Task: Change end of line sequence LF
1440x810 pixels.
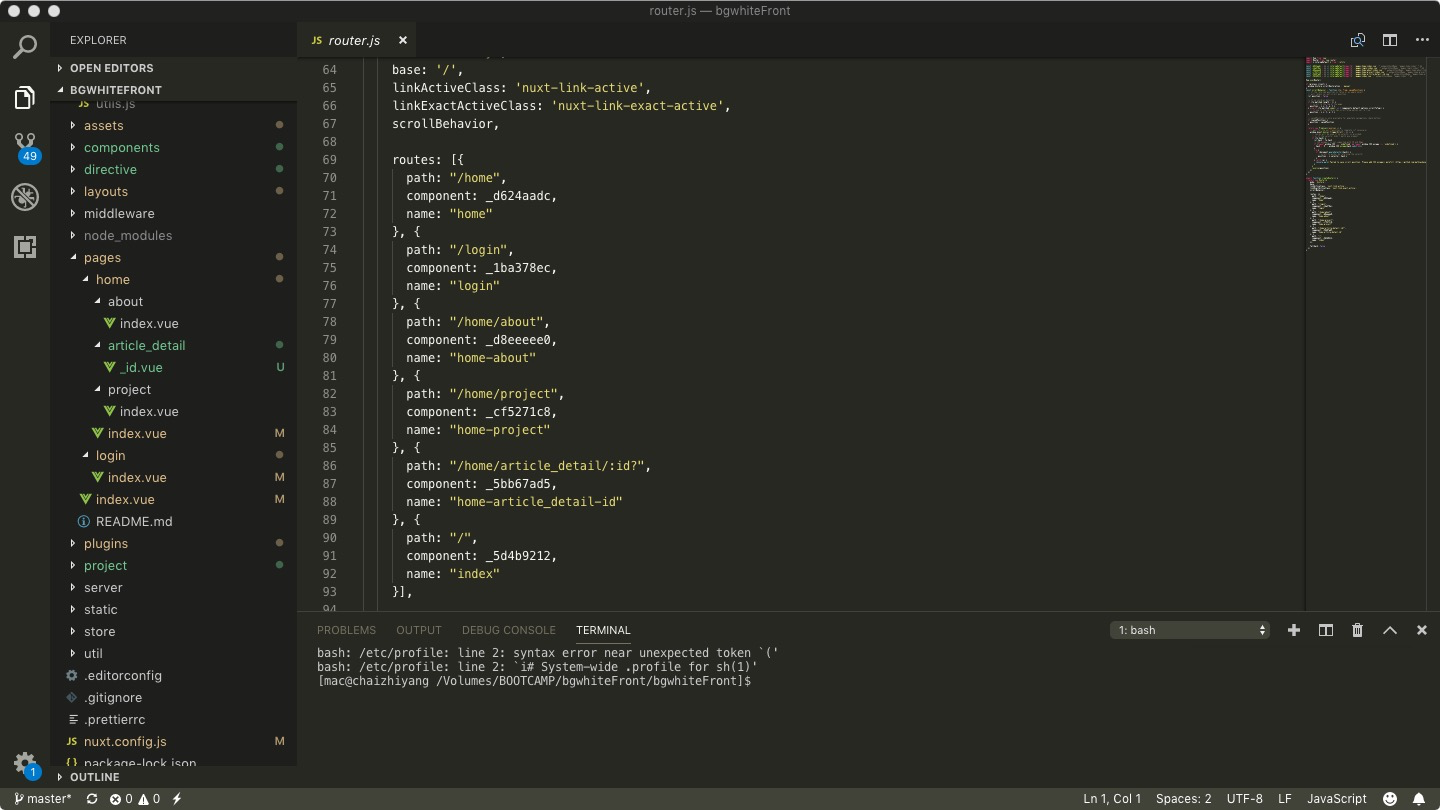Action: 1285,799
